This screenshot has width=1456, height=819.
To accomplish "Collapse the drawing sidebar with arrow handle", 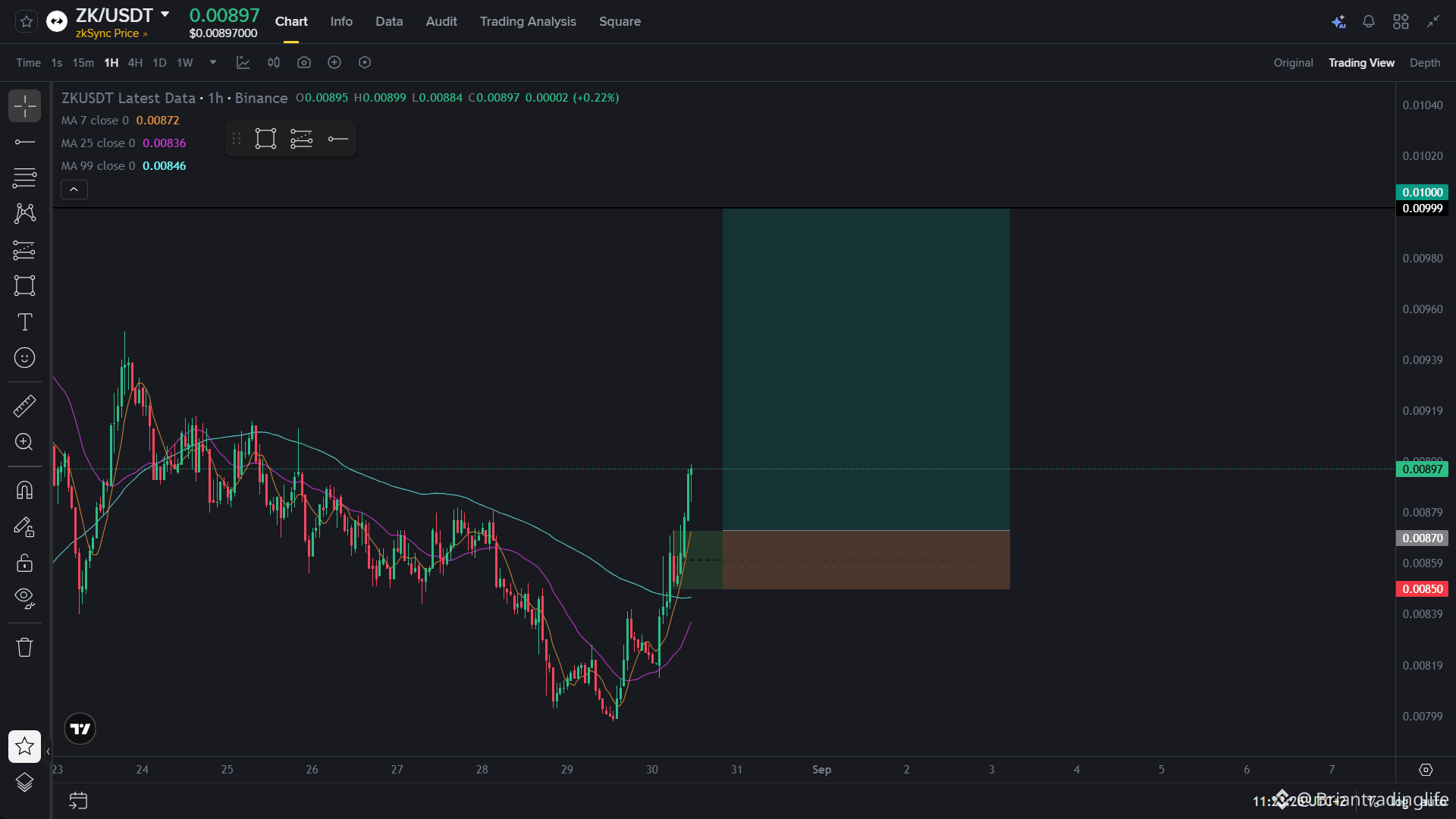I will [48, 752].
